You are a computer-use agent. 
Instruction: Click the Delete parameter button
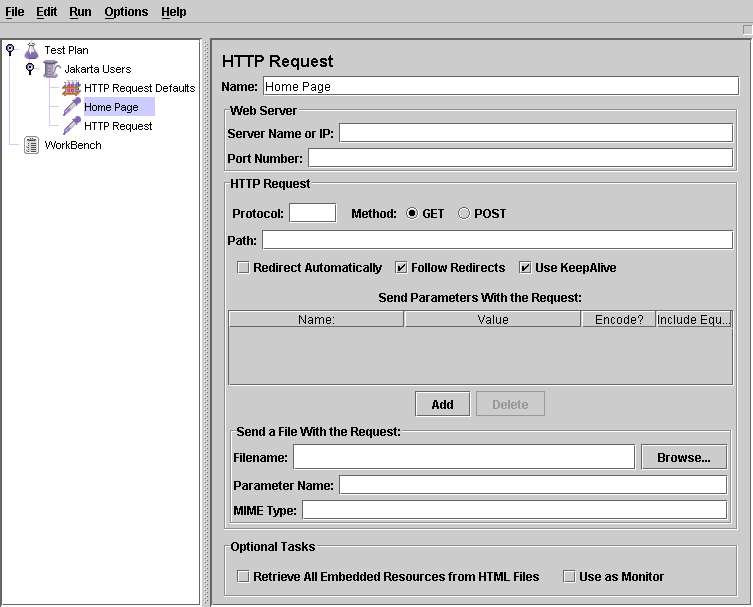click(510, 404)
